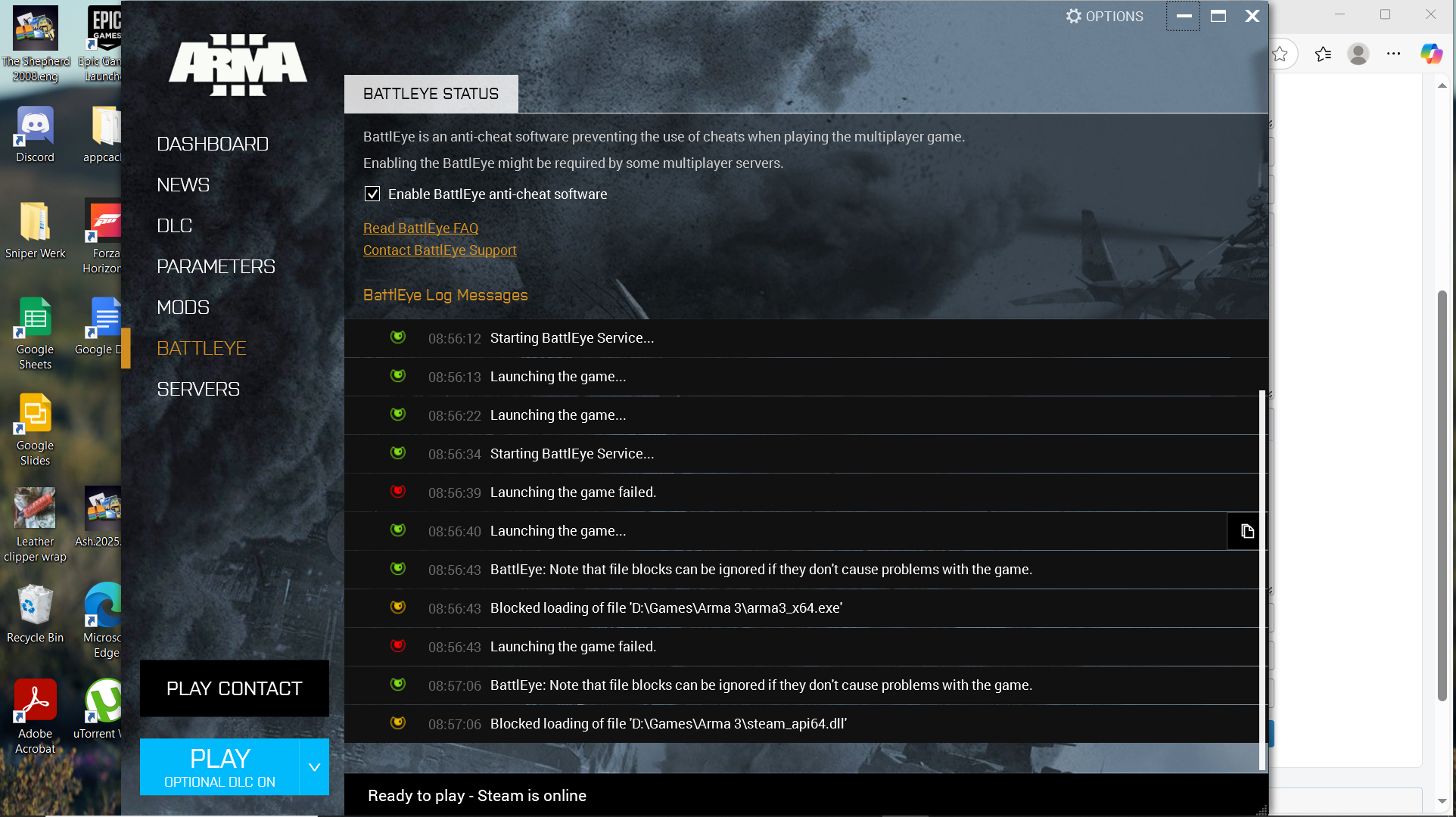Open appcache folder on desktop
Viewport: 1456px width, 817px height.
(102, 135)
